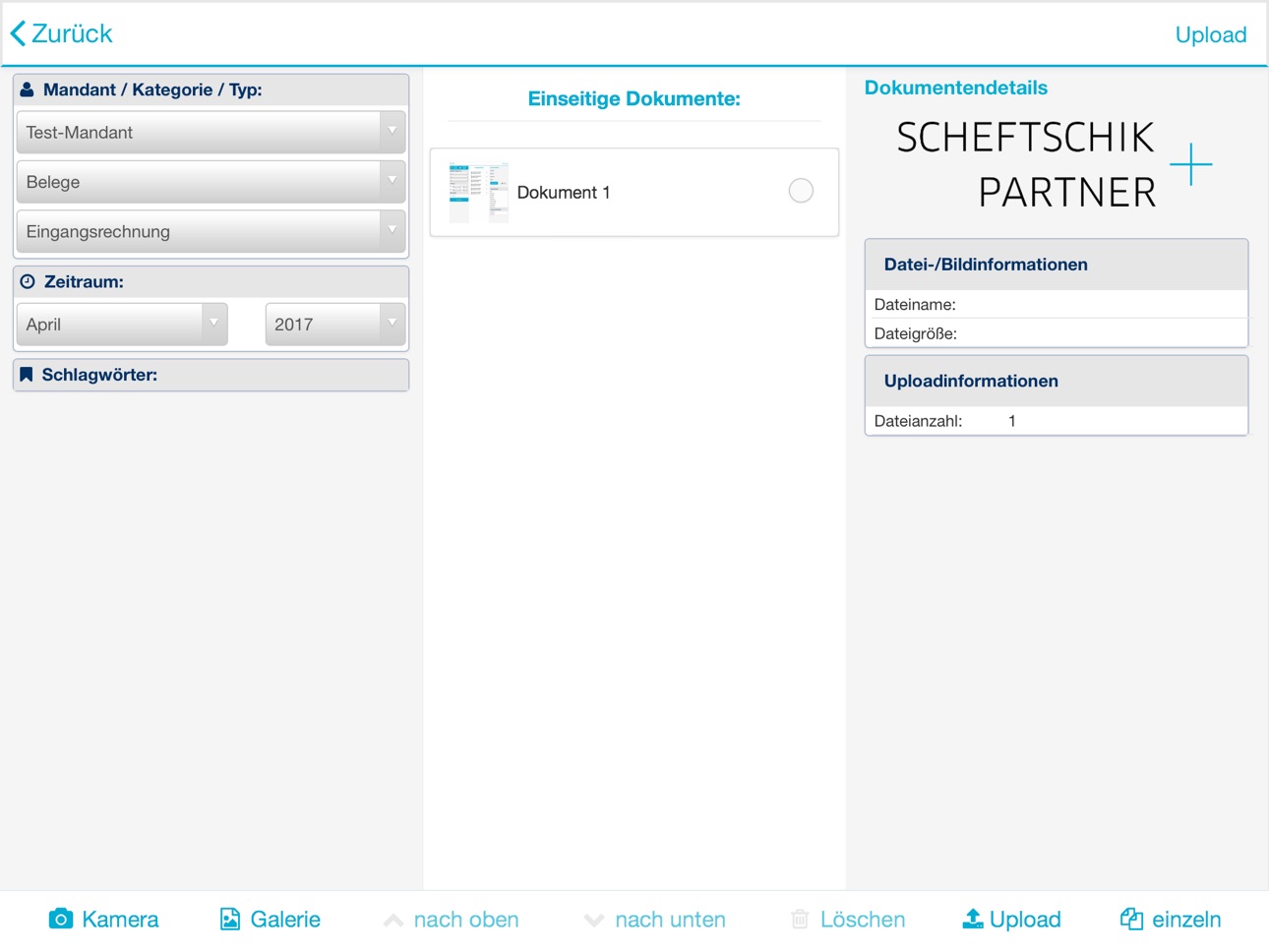
Task: Tap the Upload label in bottom bar
Action: point(1025,920)
